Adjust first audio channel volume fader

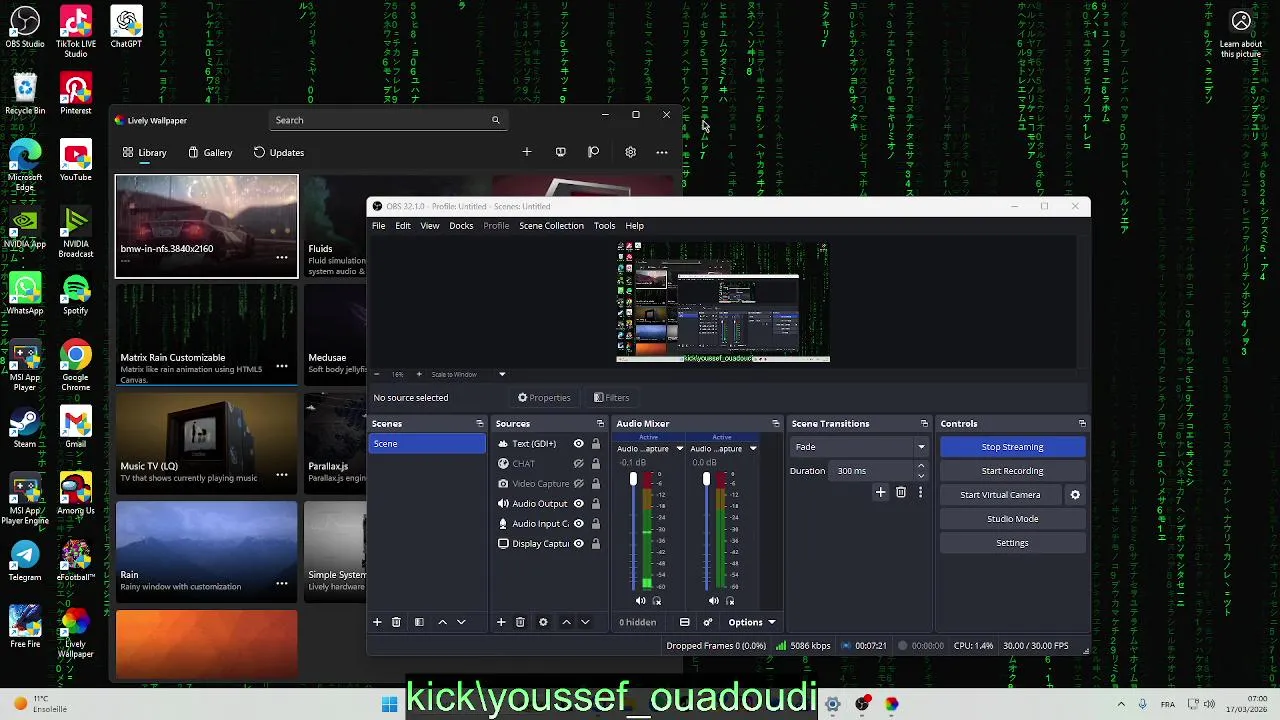pos(633,481)
